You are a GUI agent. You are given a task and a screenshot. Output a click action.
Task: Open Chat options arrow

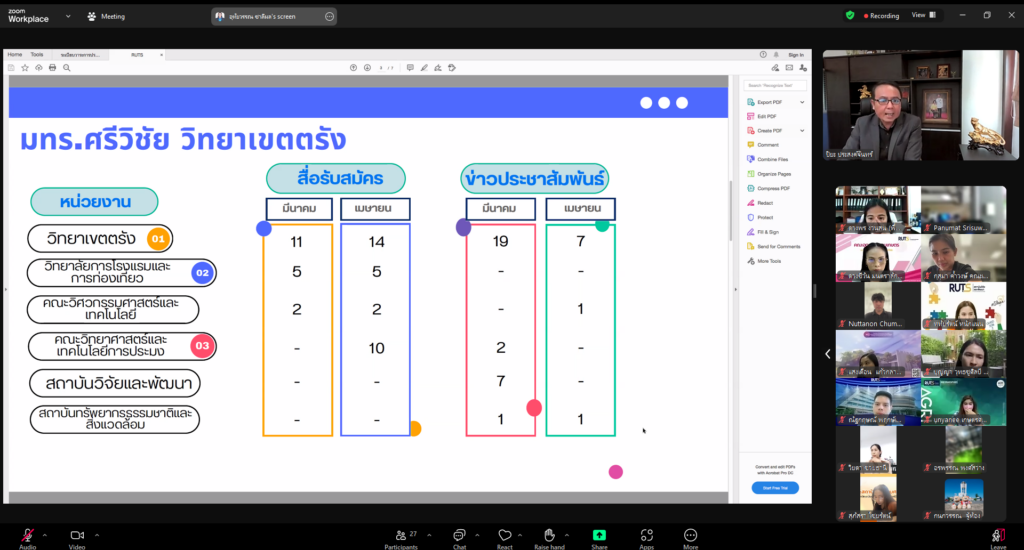coord(477,535)
